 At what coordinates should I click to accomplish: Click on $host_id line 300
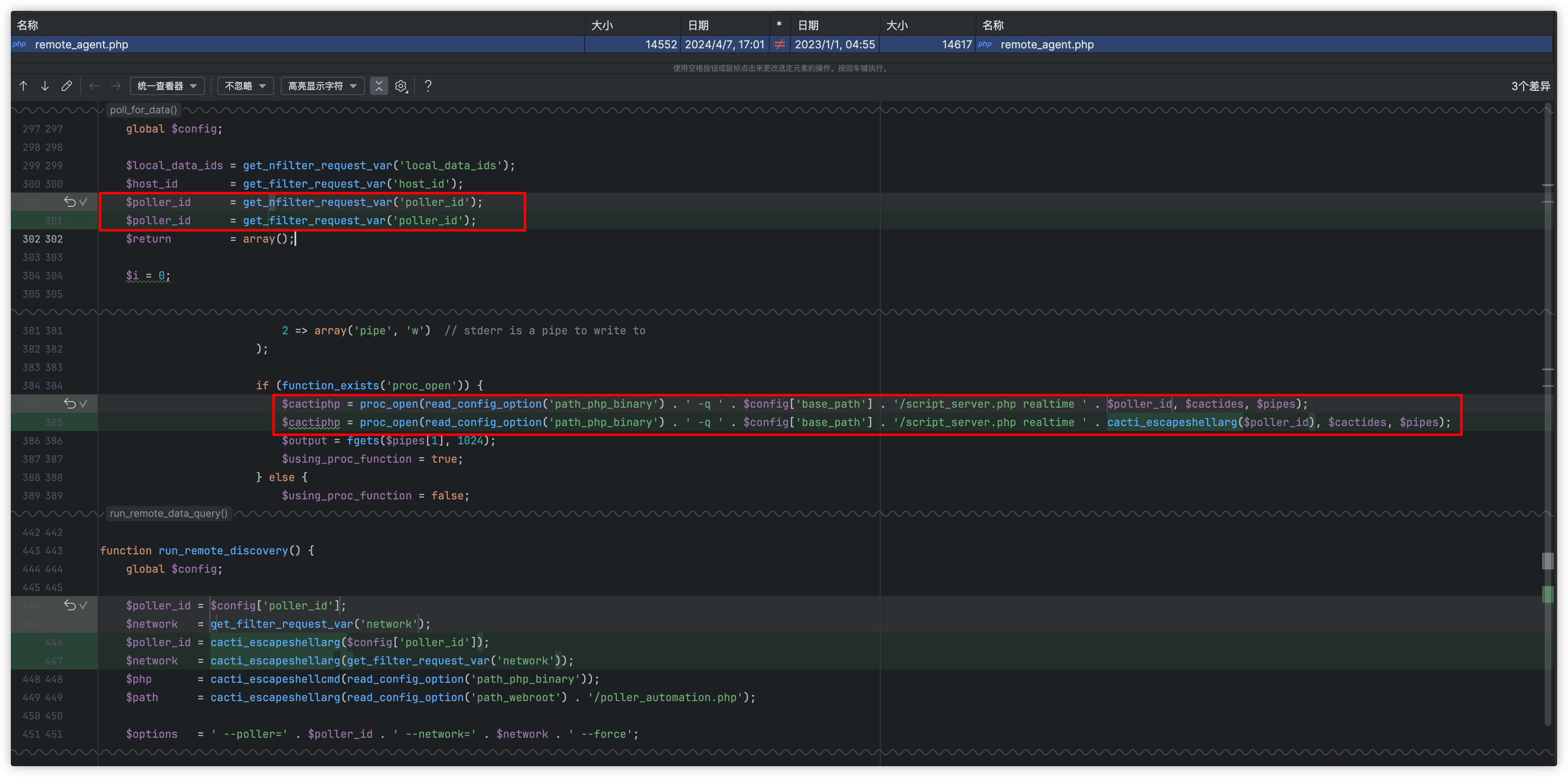pyautogui.click(x=294, y=183)
